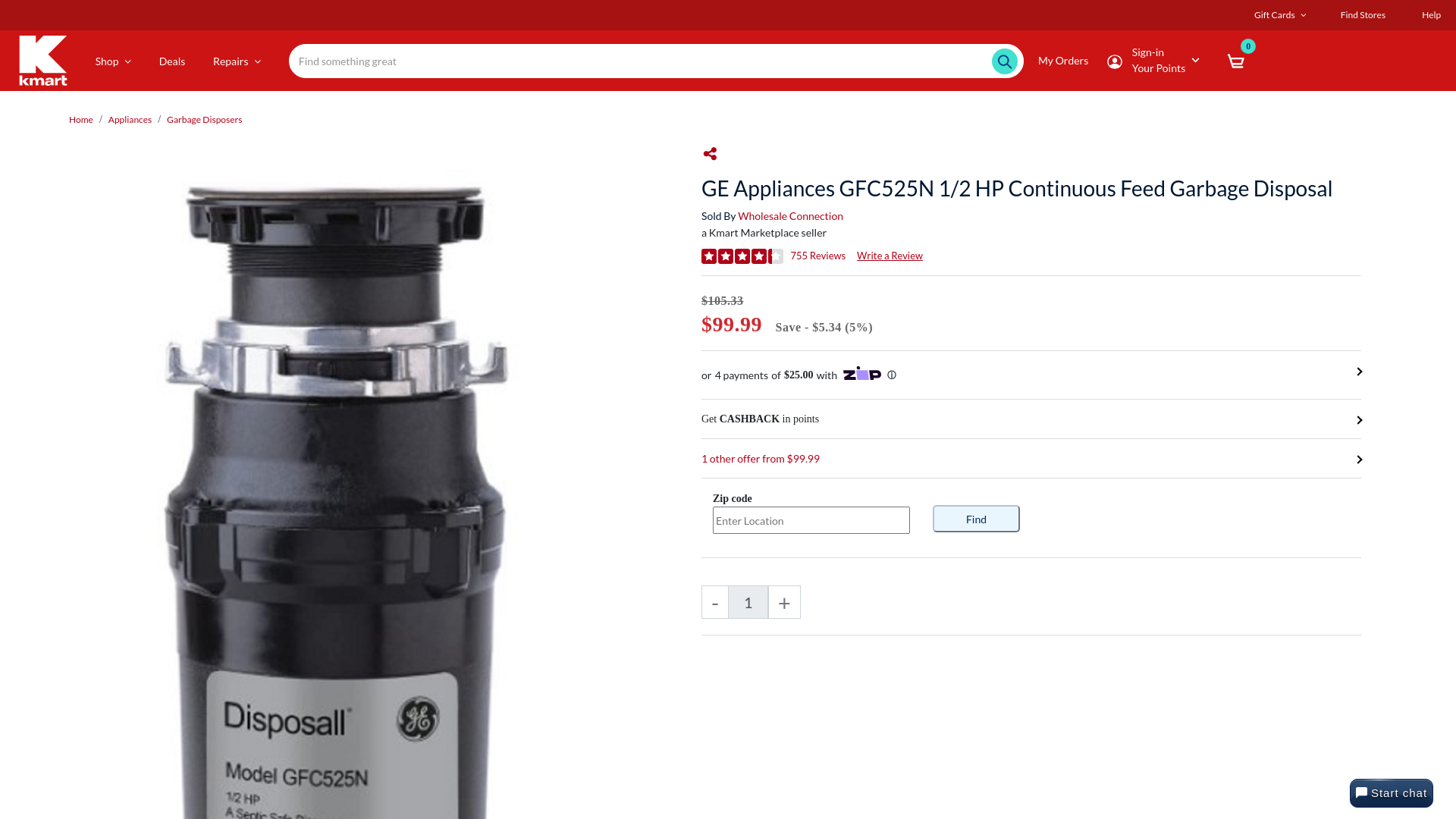Click the Save - $5.34 (5%) text
The height and width of the screenshot is (819, 1456).
824,328
